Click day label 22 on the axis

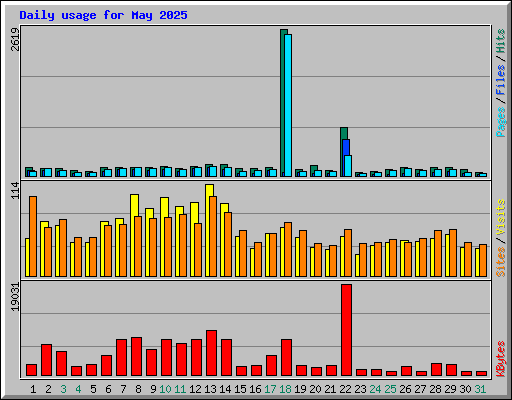click(345, 389)
